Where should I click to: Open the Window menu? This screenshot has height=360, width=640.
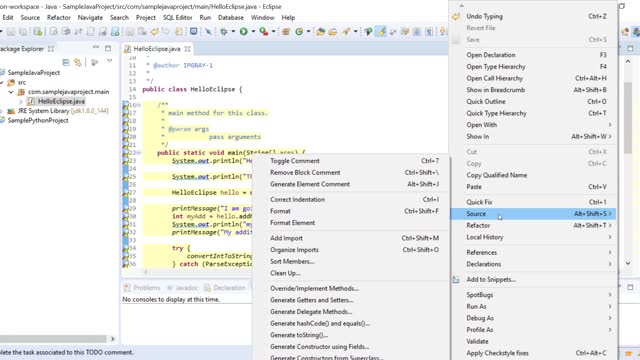tap(262, 18)
